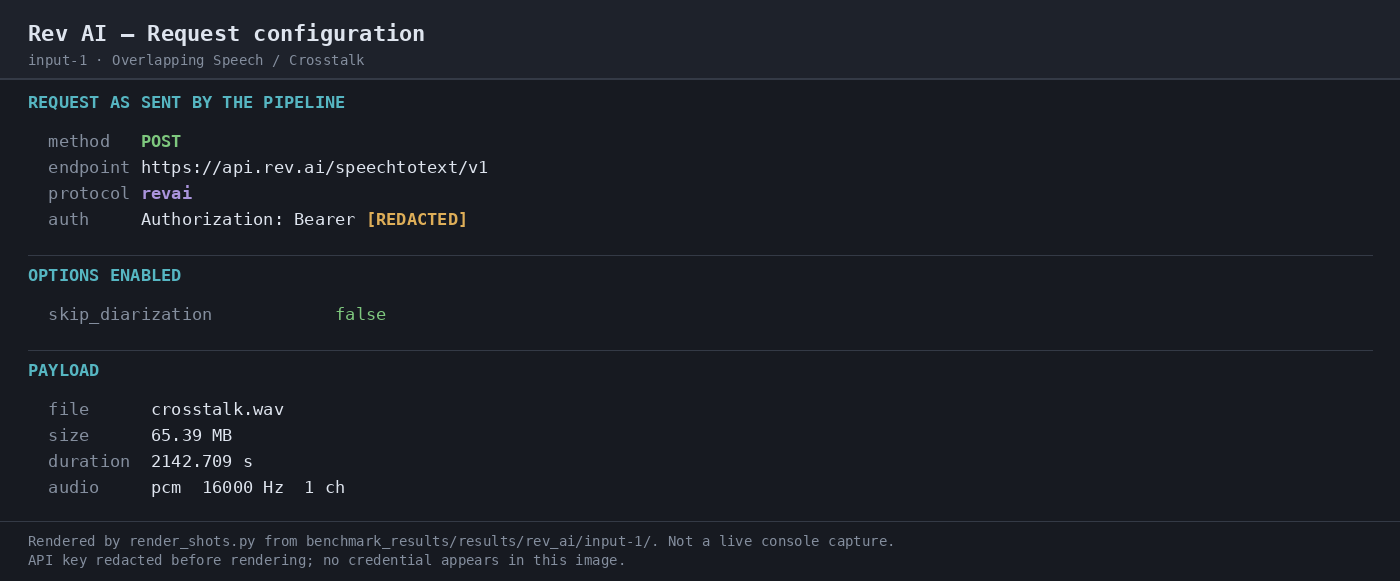Screen dimensions: 1400x581
Task: Select the revai protocol value
Action: pos(166,193)
